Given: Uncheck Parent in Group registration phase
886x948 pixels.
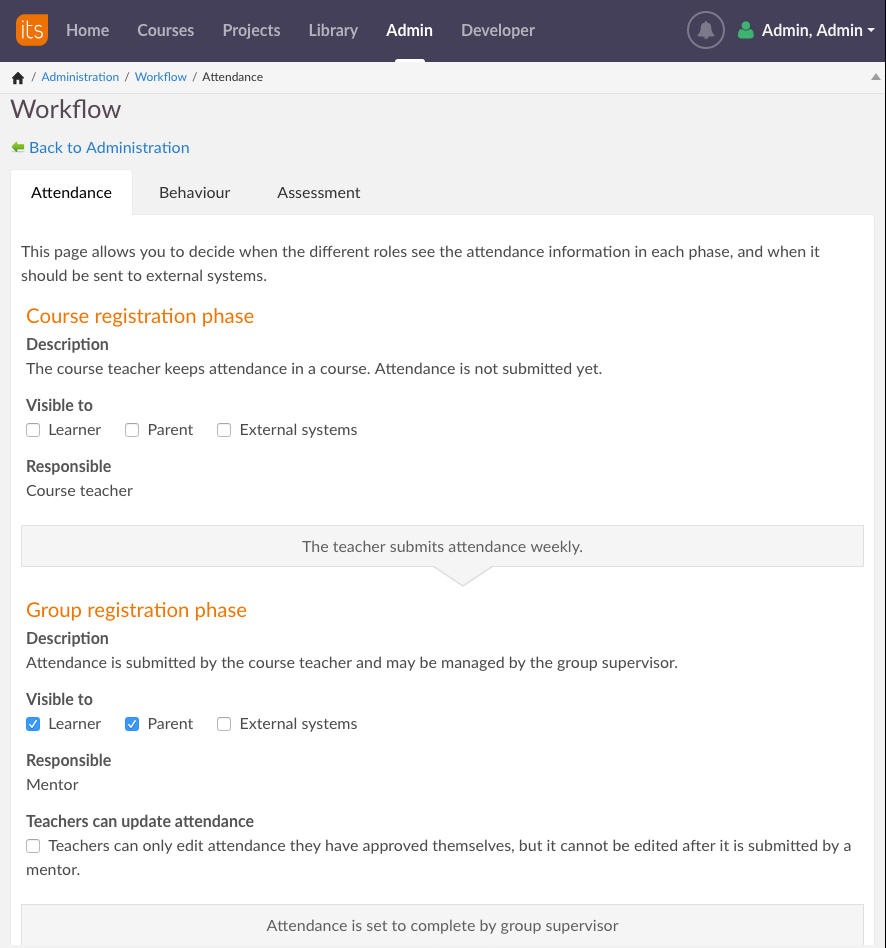Looking at the screenshot, I should pyautogui.click(x=132, y=724).
